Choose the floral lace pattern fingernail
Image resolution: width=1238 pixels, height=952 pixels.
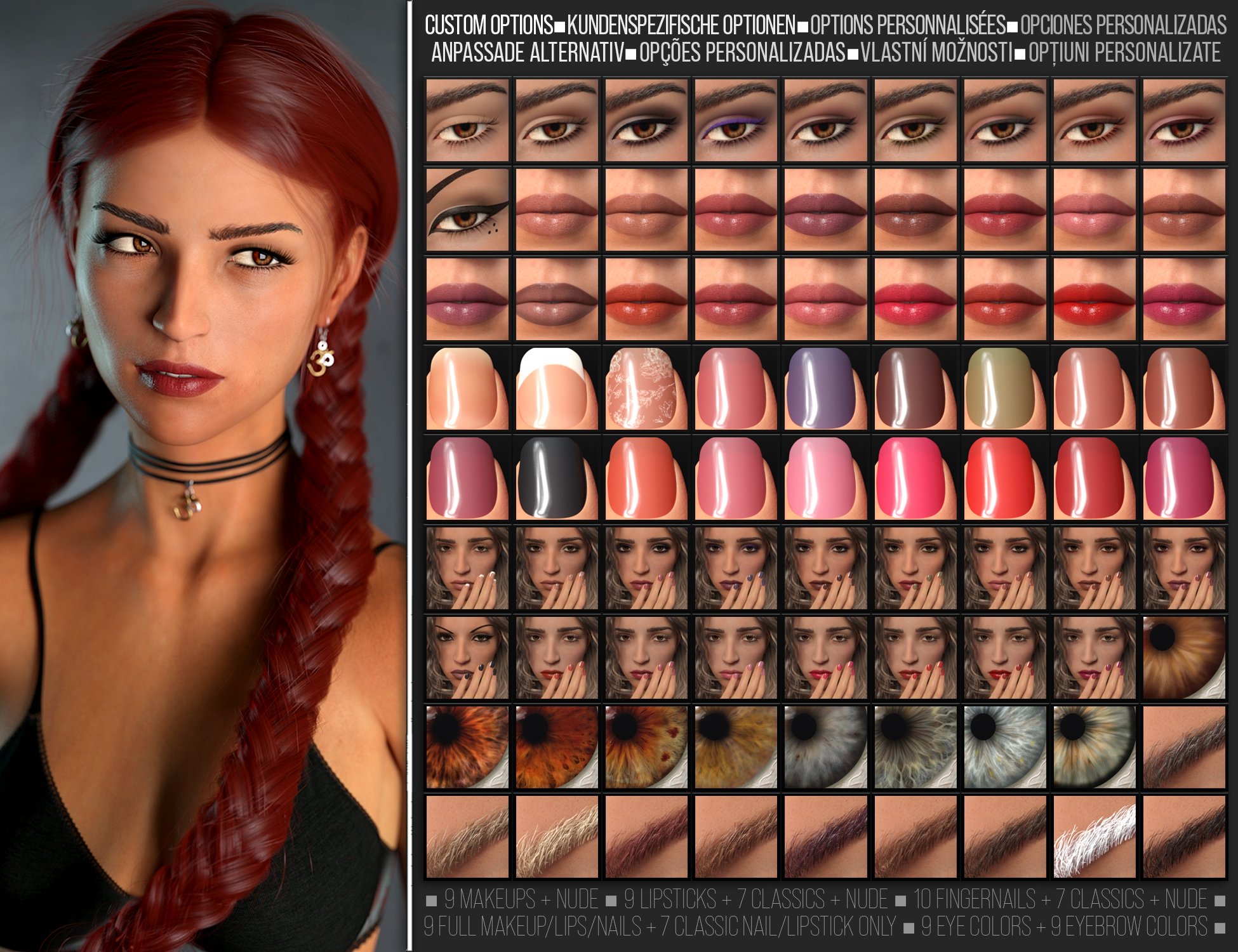(x=646, y=388)
